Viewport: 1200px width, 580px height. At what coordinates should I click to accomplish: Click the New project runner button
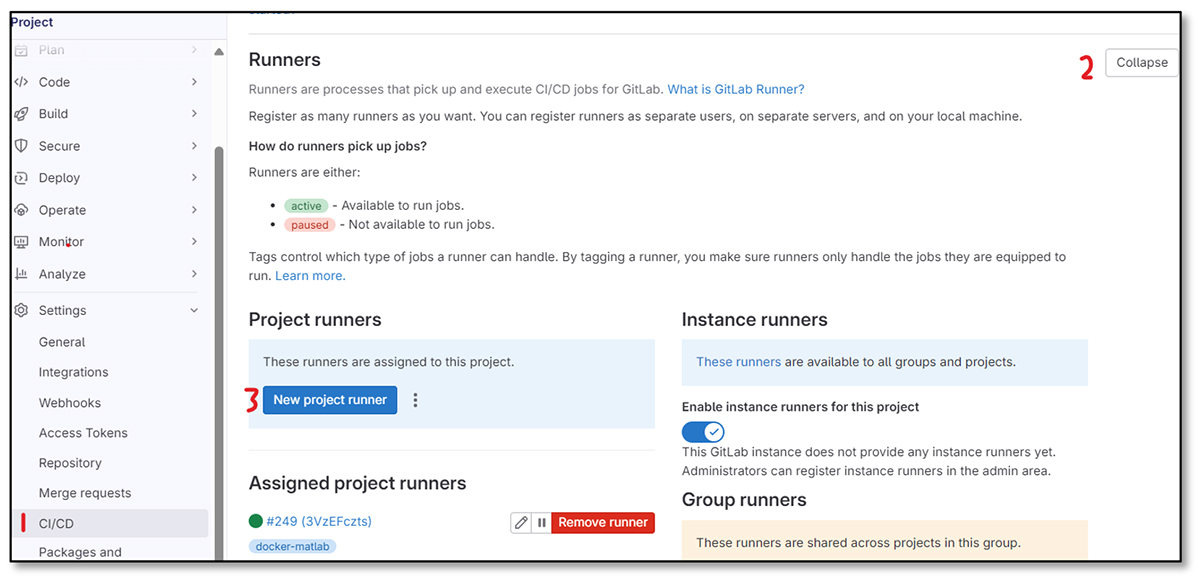click(x=329, y=399)
